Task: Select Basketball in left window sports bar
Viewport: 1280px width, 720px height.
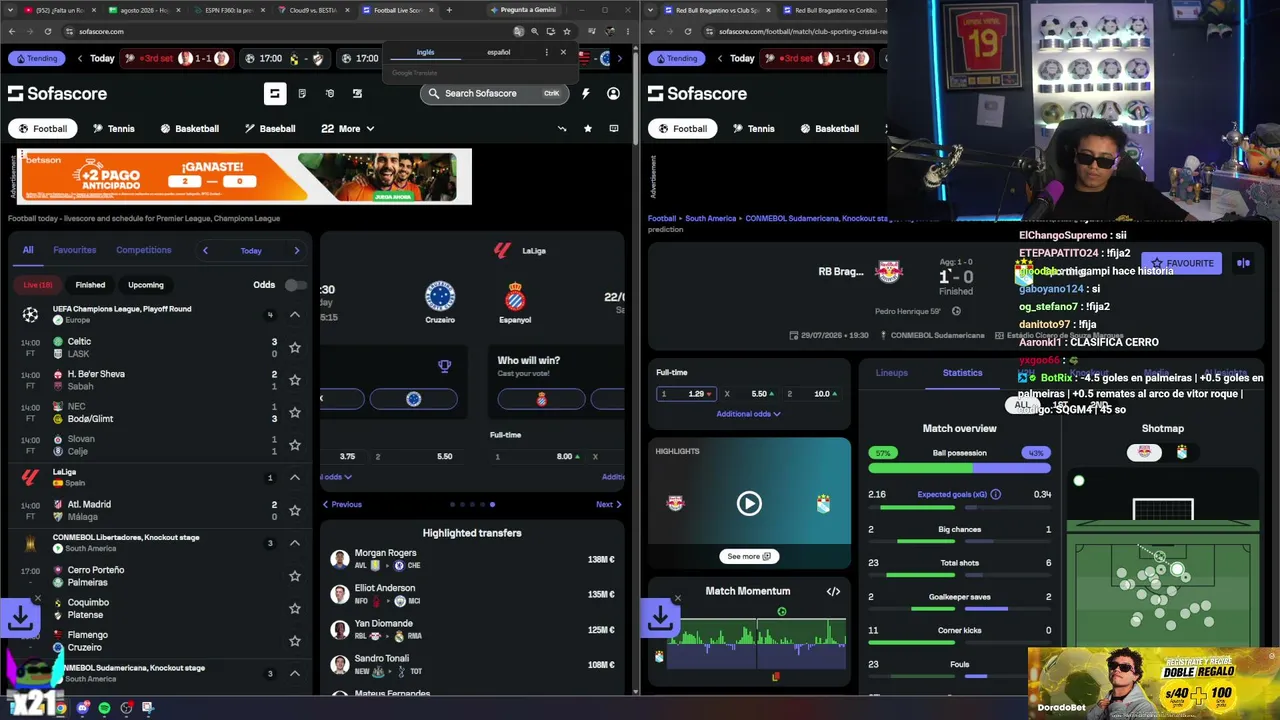Action: [x=188, y=128]
